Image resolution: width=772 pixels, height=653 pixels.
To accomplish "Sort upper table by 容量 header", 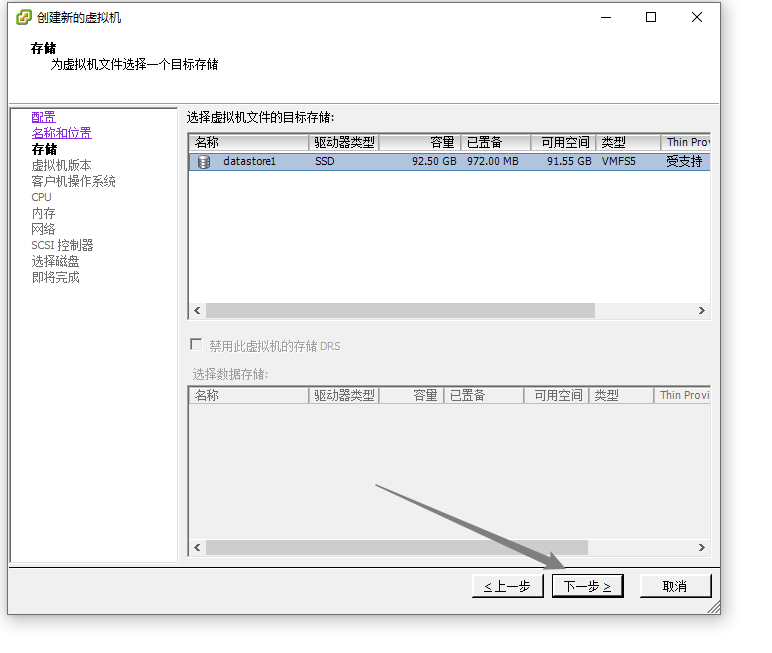I will click(419, 142).
